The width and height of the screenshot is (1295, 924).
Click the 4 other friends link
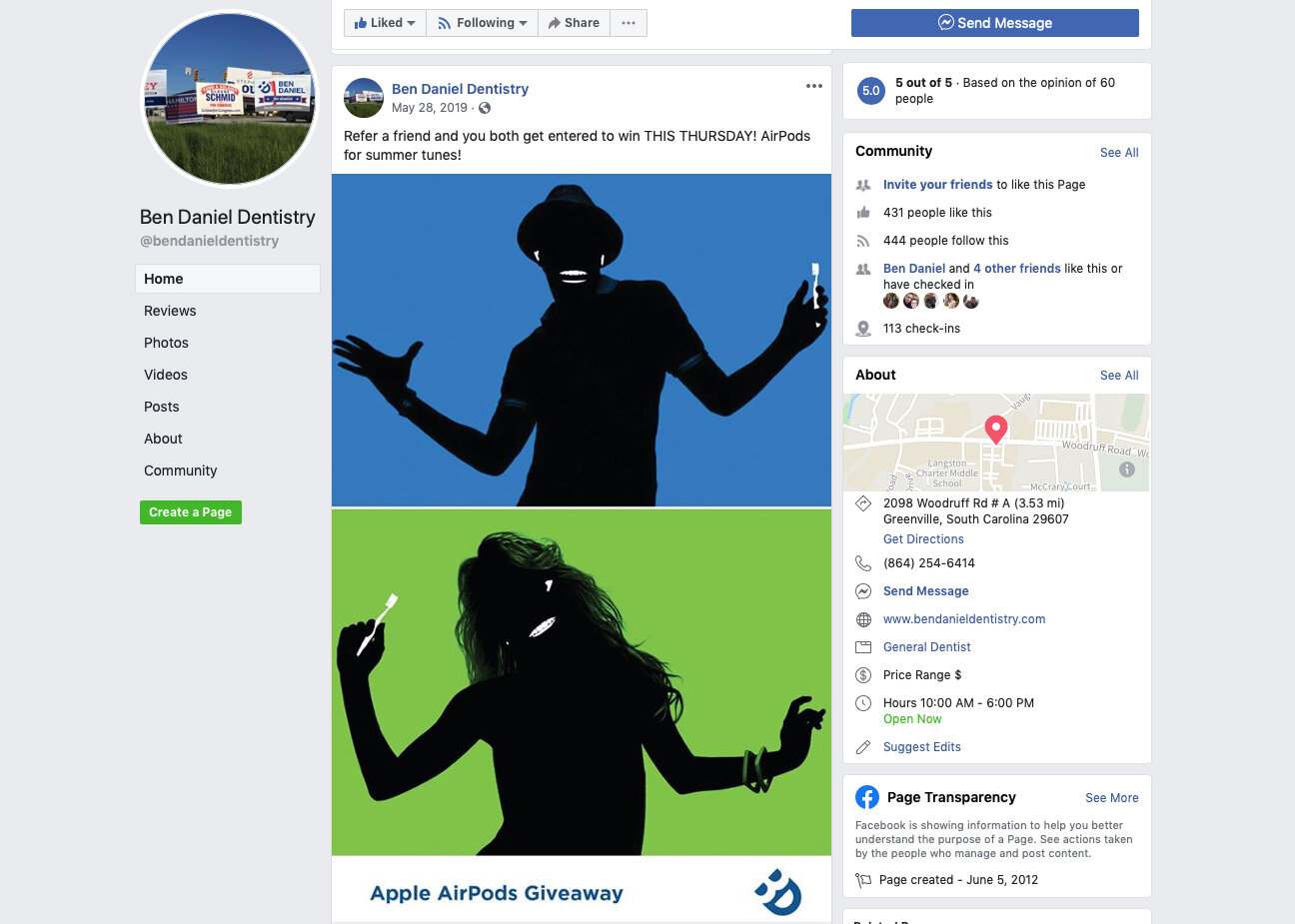coord(1017,269)
